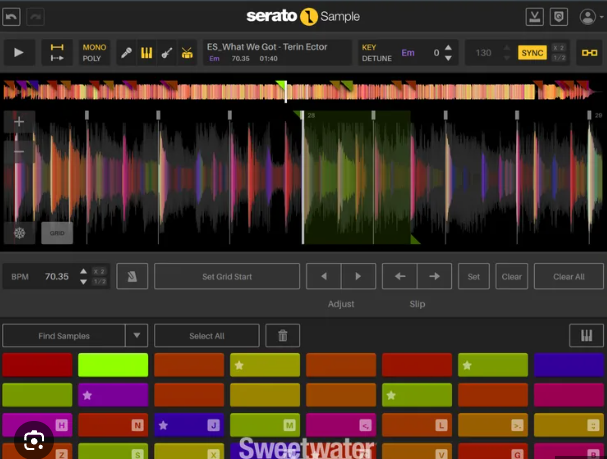The height and width of the screenshot is (459, 607).
Task: Double project tempo with top x2 button
Action: tap(559, 48)
